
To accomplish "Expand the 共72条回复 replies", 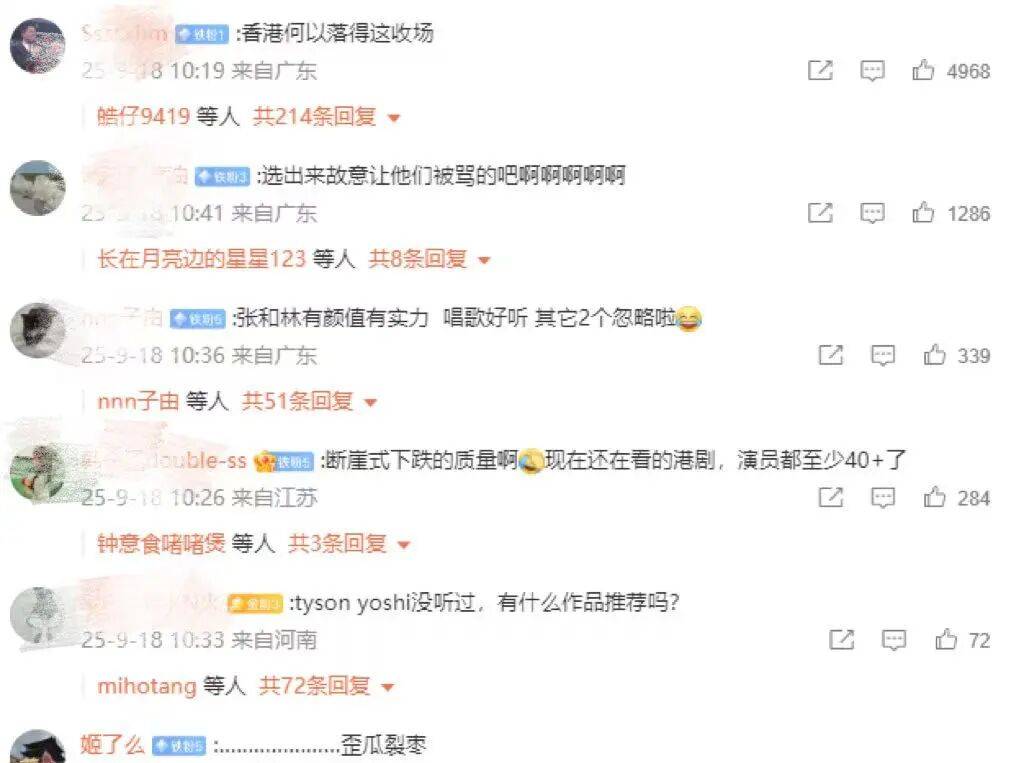I will pyautogui.click(x=327, y=686).
